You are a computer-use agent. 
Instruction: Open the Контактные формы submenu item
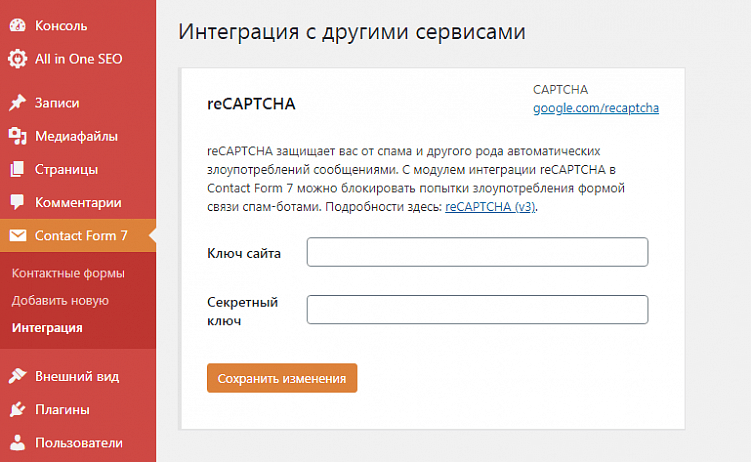(x=68, y=273)
